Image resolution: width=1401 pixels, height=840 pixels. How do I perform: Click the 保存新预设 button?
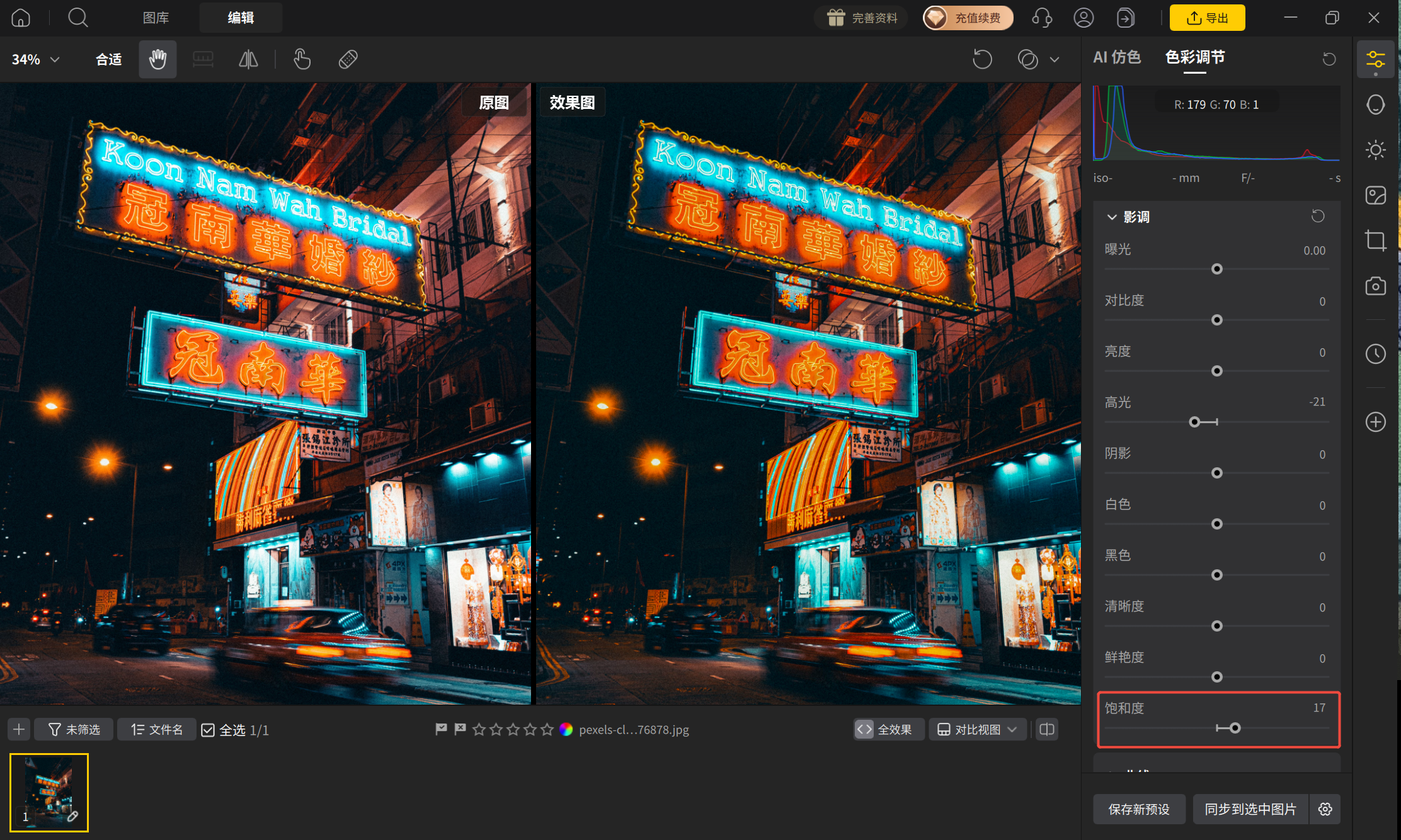click(x=1139, y=809)
